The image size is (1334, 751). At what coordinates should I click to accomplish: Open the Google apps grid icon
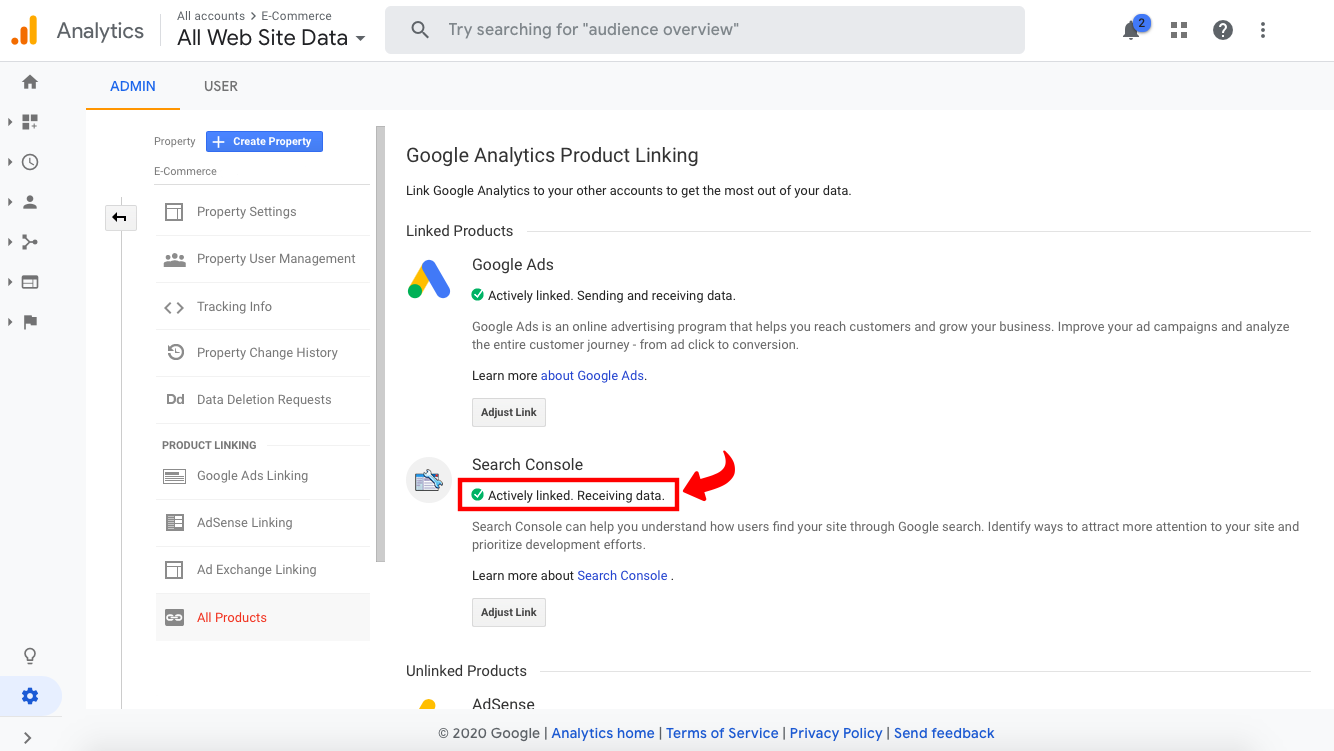pyautogui.click(x=1178, y=30)
